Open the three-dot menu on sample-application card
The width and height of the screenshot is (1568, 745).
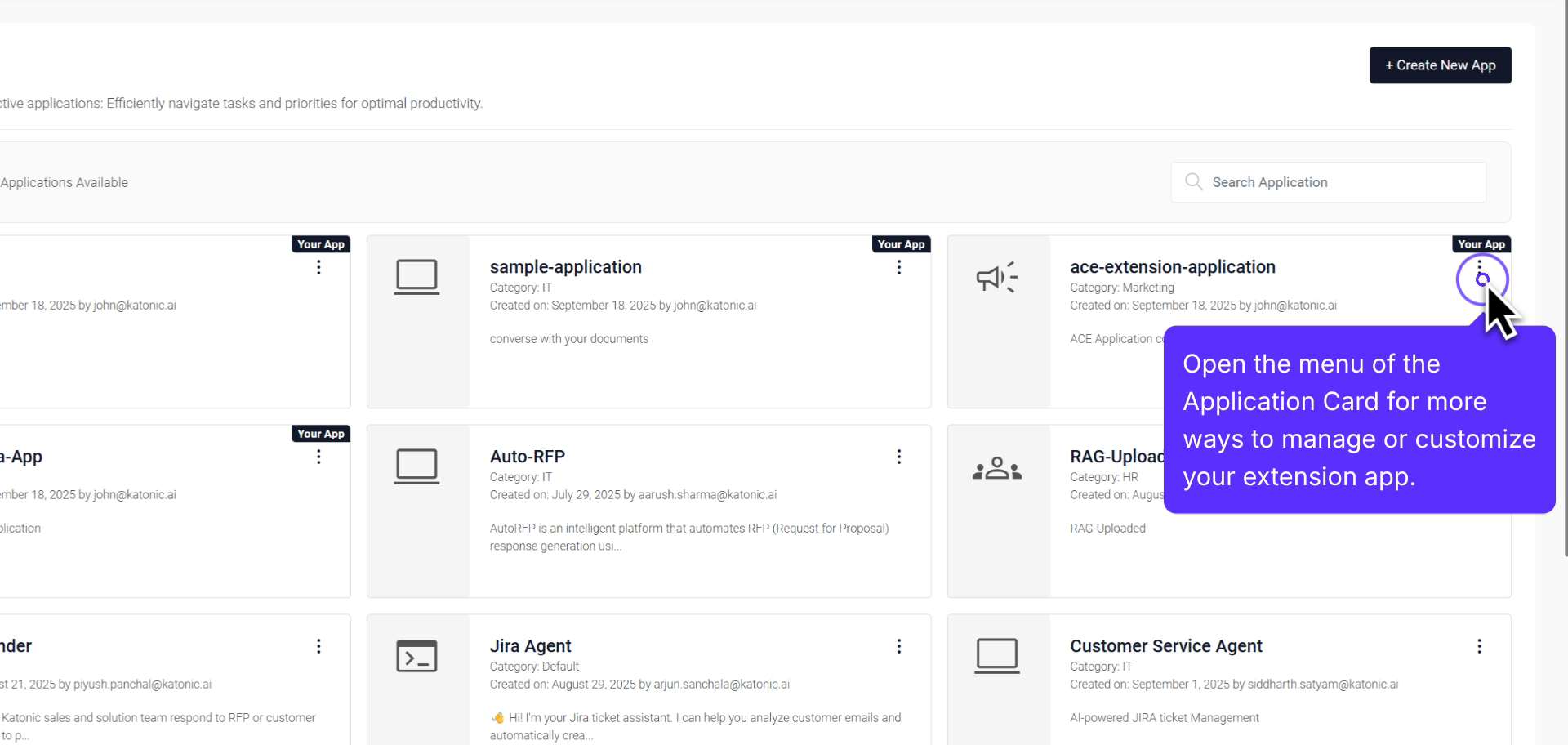898,267
